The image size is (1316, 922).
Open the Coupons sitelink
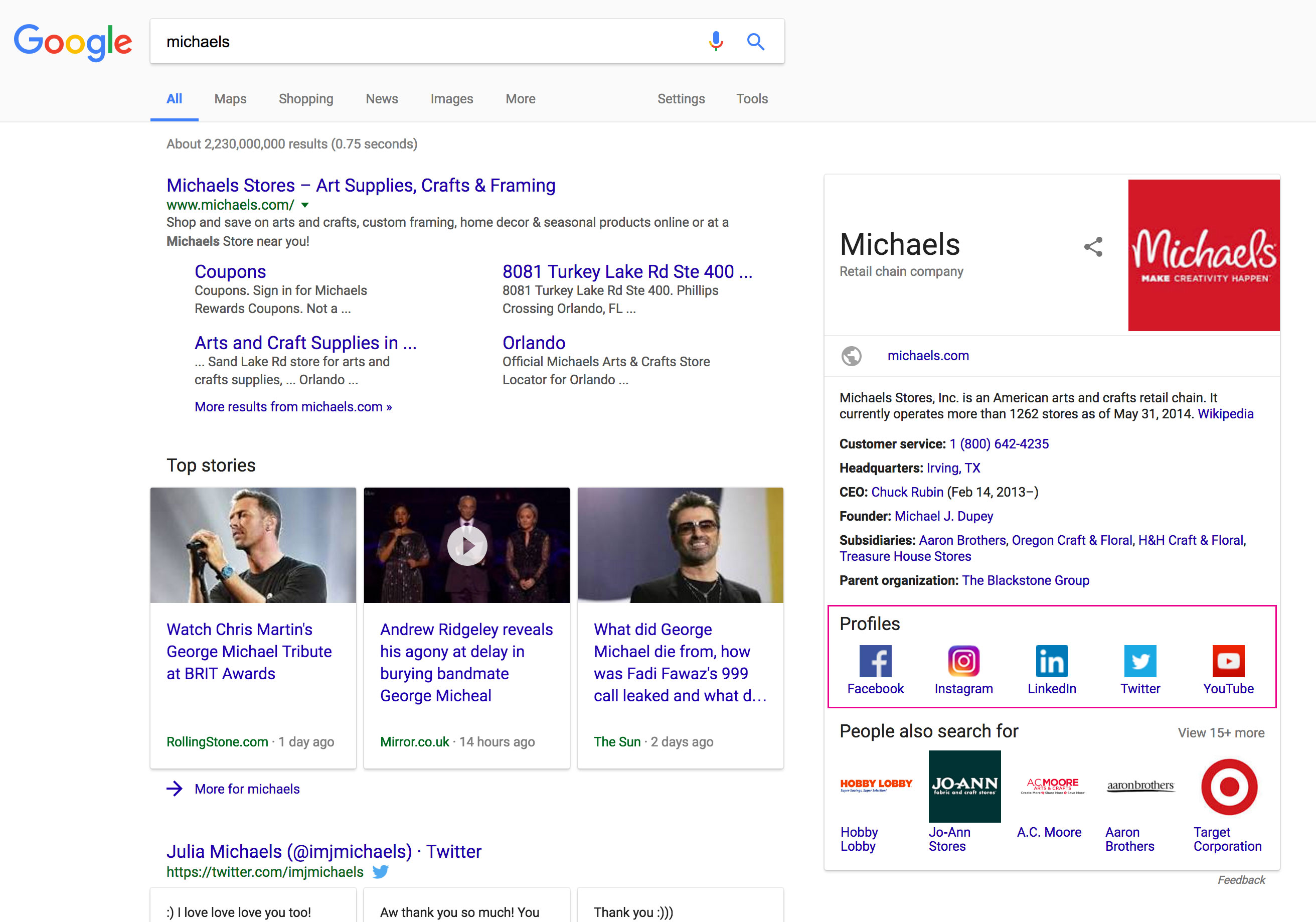[x=230, y=271]
